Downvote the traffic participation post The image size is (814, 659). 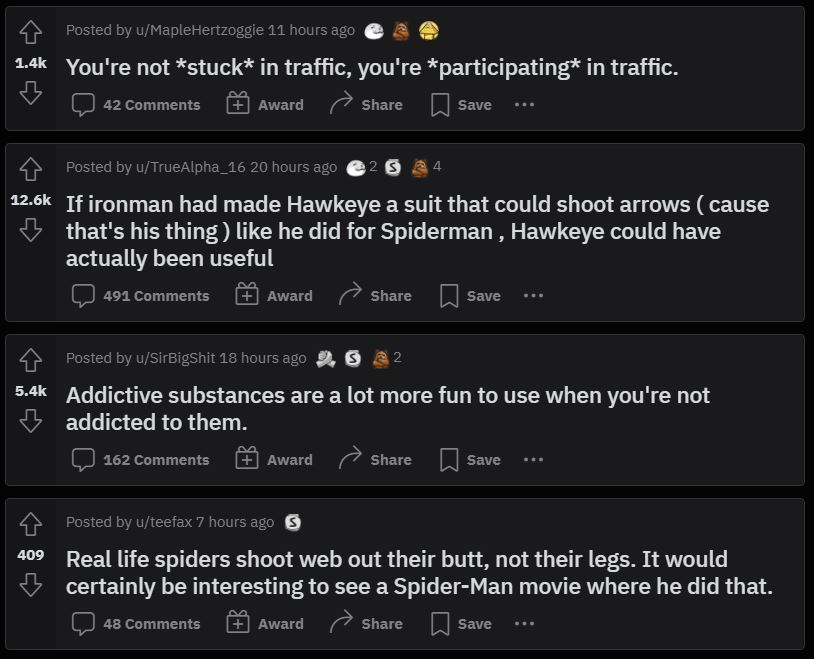point(30,93)
